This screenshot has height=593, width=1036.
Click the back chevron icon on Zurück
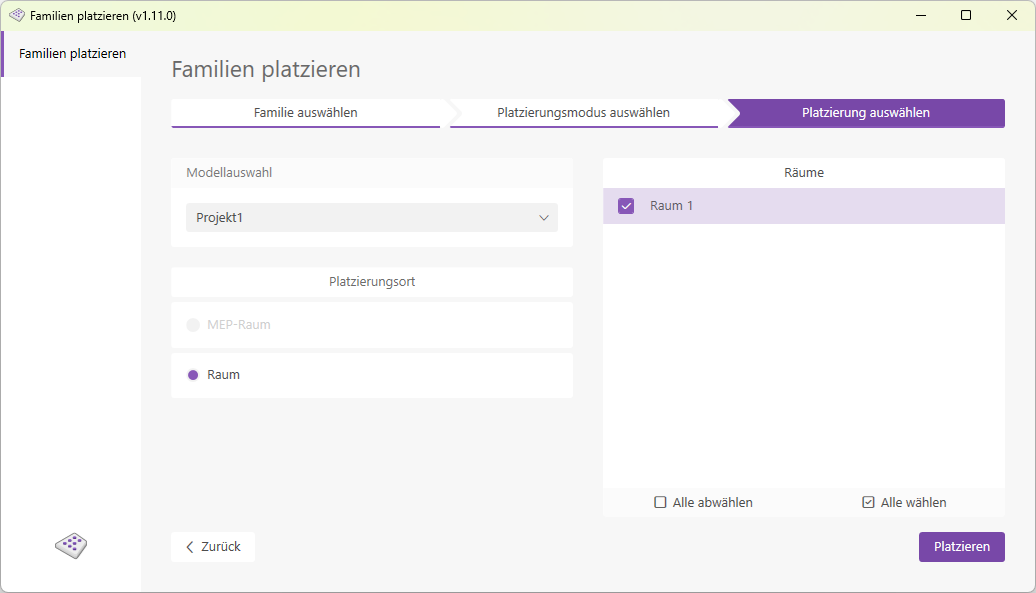tap(190, 547)
